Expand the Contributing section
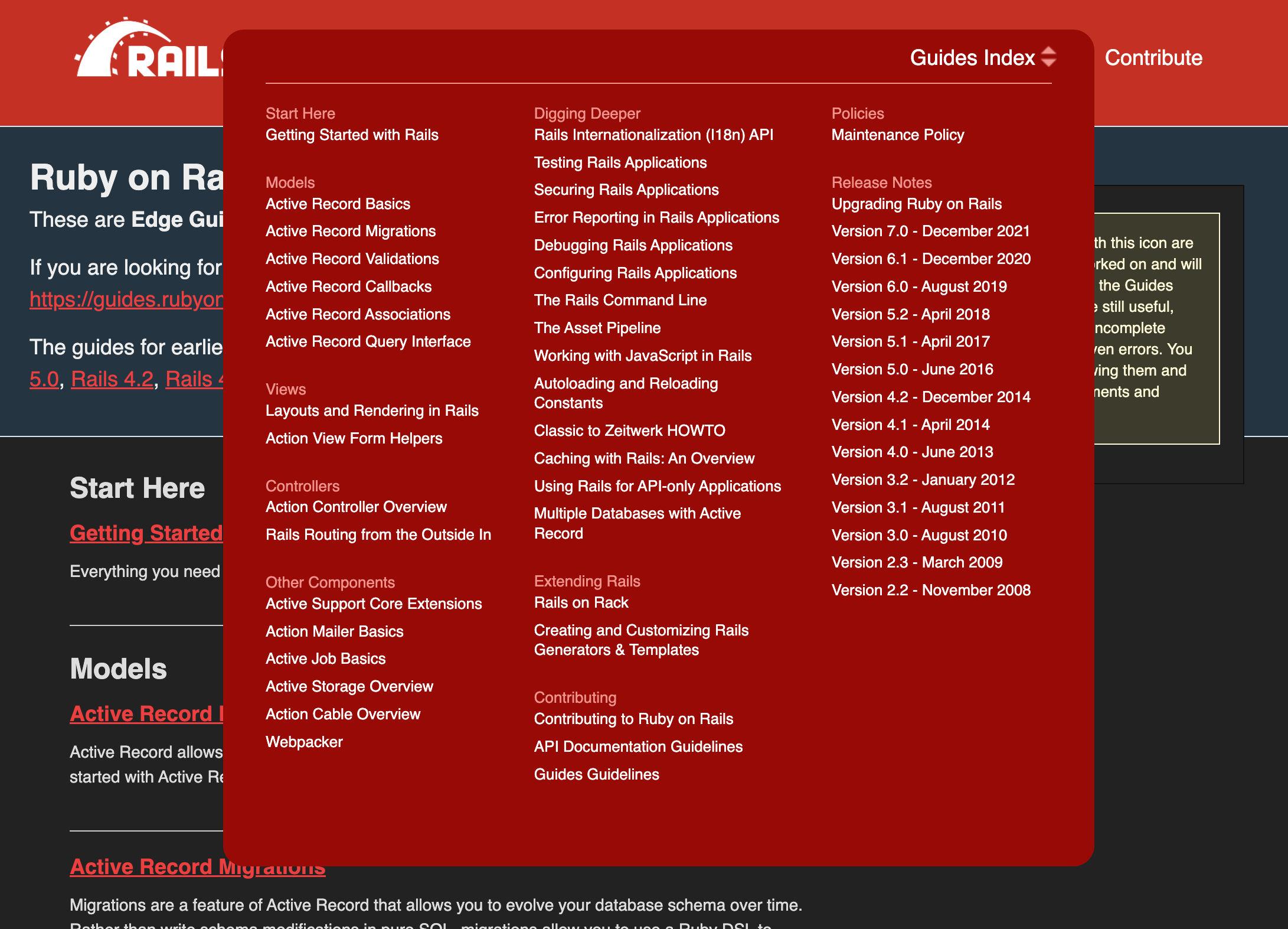This screenshot has height=929, width=1288. (x=575, y=697)
